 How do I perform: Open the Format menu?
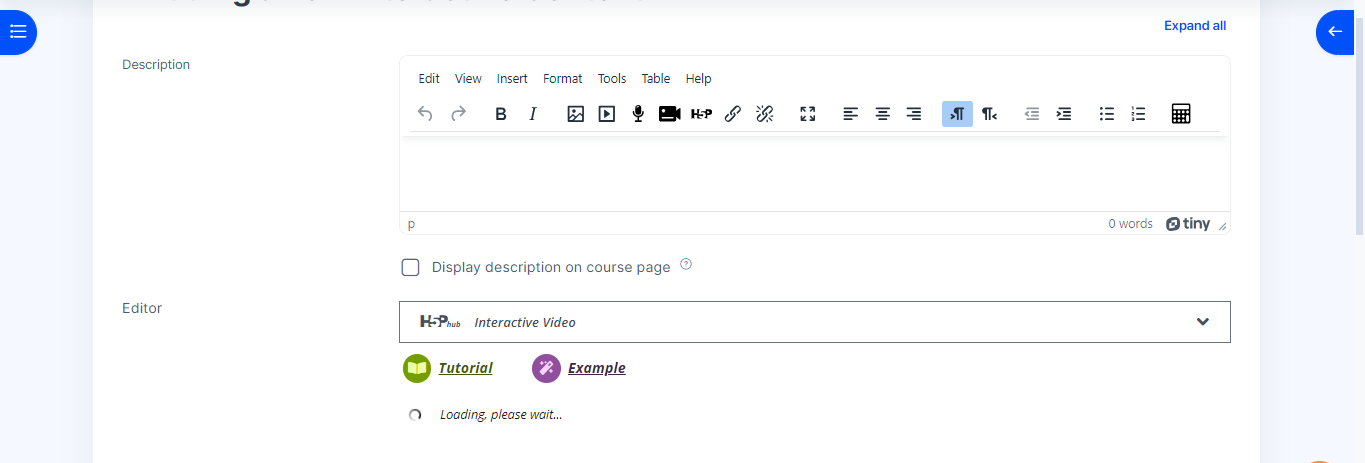[x=562, y=79]
